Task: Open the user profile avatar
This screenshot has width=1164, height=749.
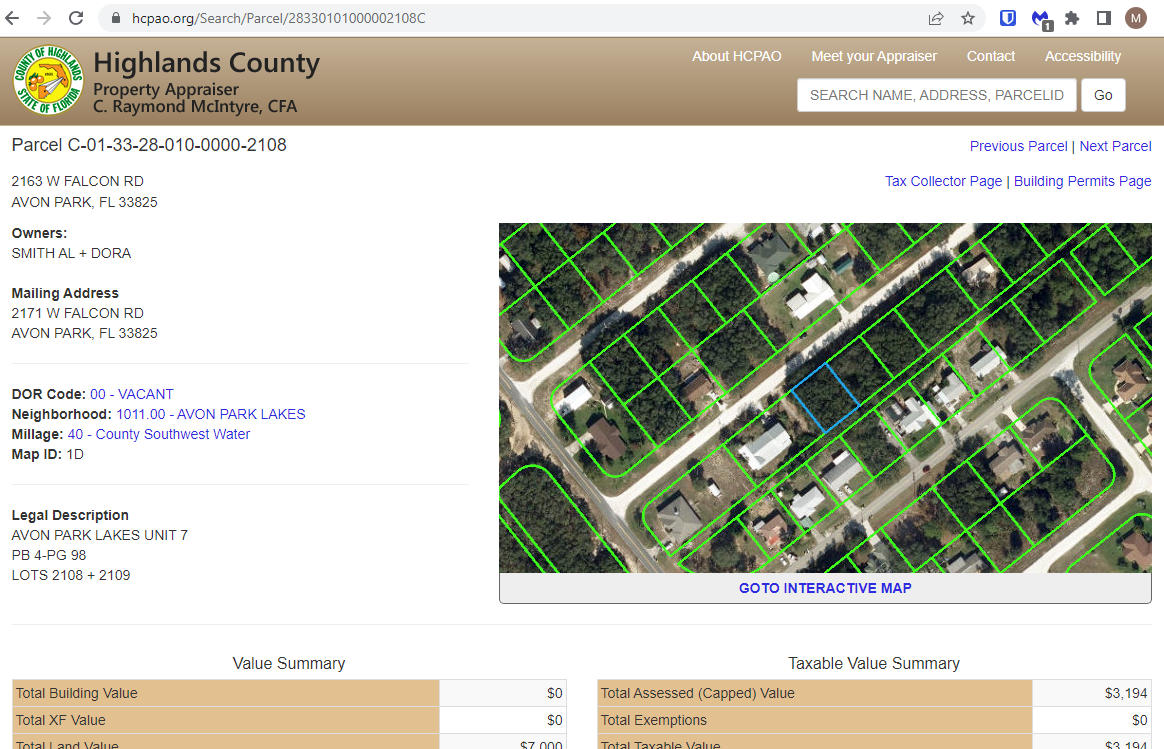Action: click(1136, 18)
